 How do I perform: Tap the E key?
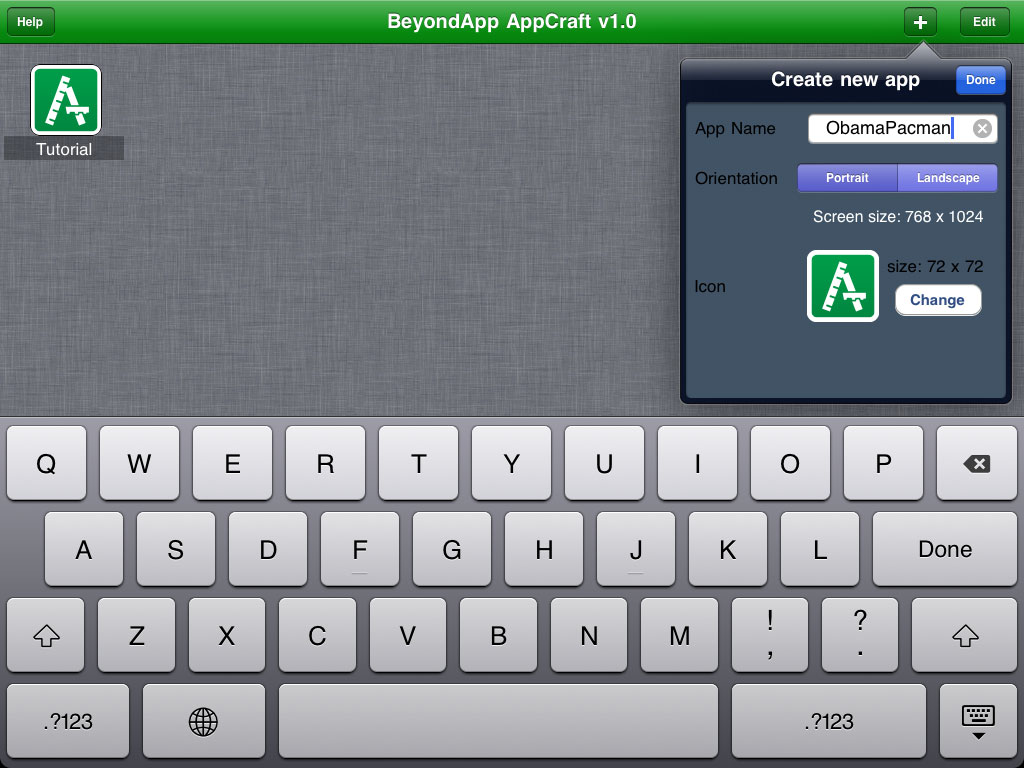point(232,464)
